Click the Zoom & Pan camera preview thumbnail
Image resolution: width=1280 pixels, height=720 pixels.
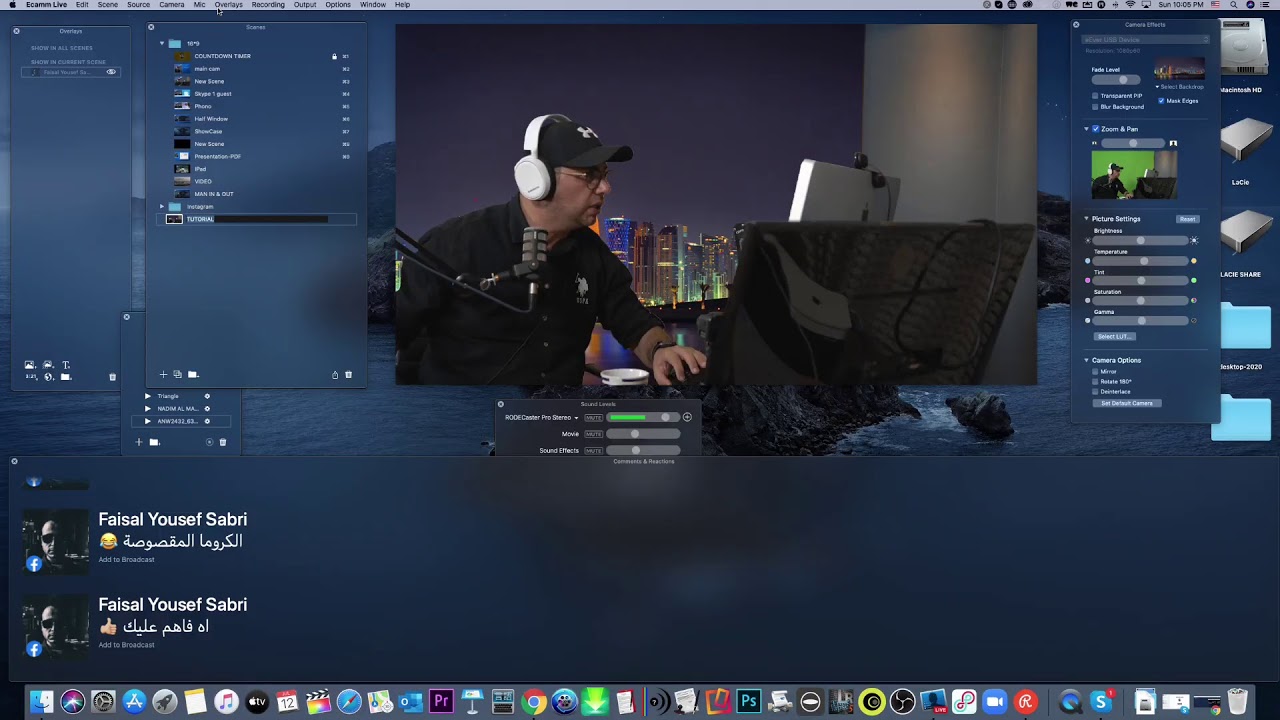[x=1134, y=175]
